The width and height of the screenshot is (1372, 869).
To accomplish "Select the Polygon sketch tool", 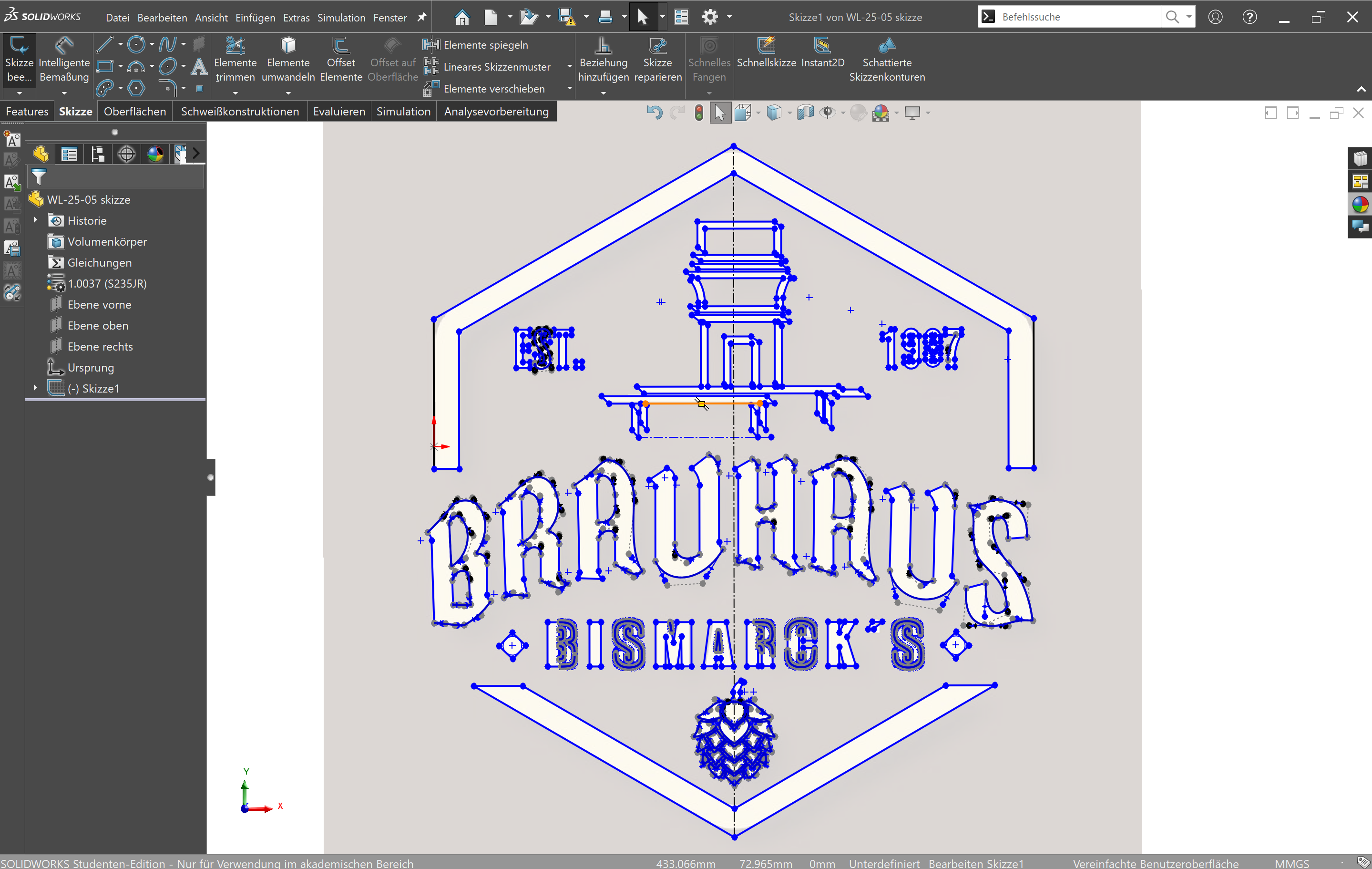I will click(137, 88).
